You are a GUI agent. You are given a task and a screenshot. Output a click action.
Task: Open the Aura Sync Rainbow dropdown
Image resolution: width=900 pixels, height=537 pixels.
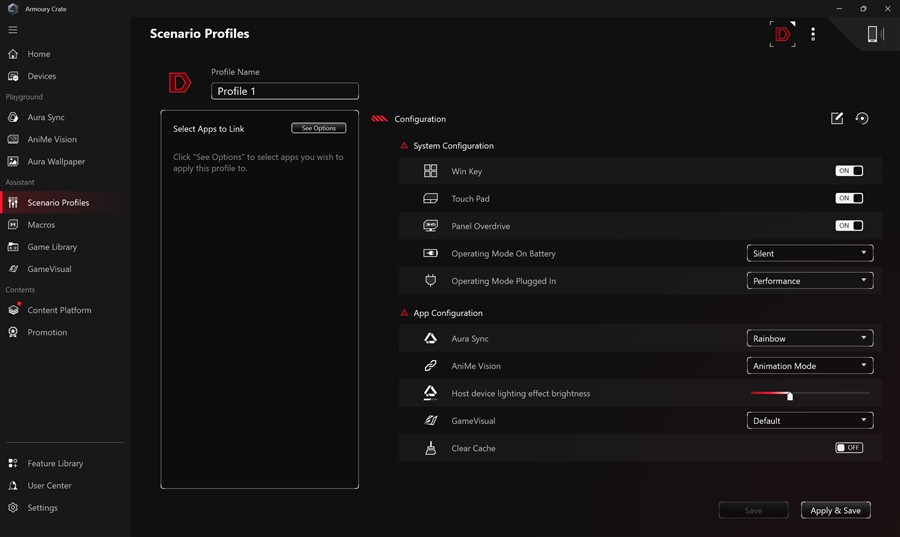(x=809, y=339)
